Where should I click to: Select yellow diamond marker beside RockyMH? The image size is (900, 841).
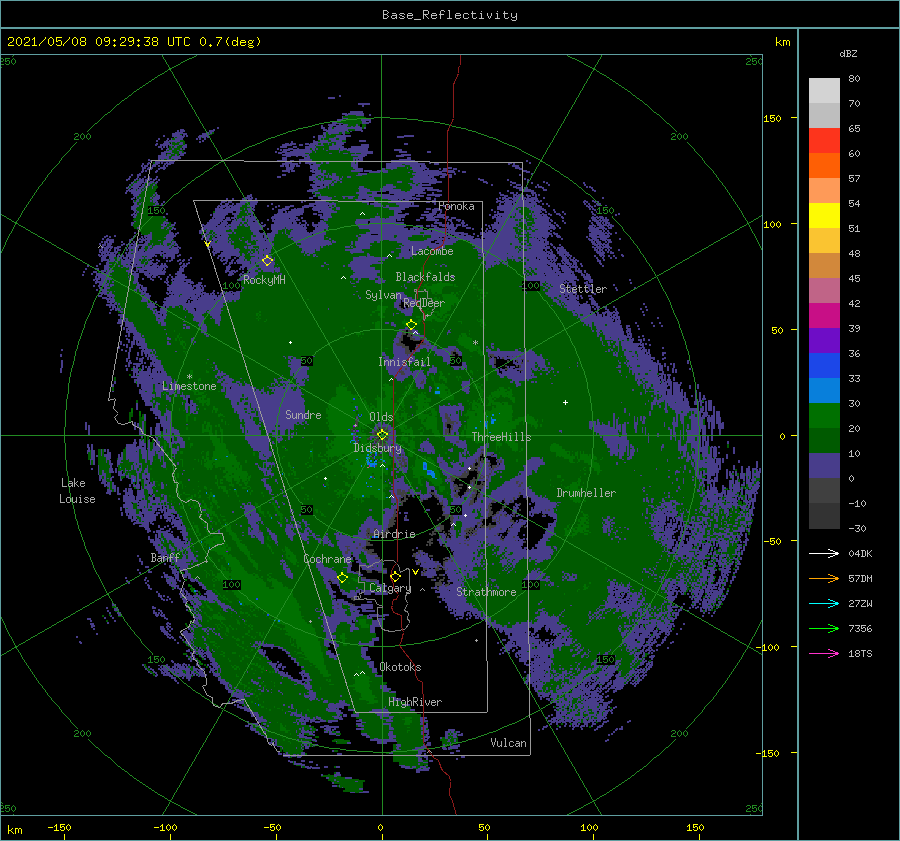267,261
